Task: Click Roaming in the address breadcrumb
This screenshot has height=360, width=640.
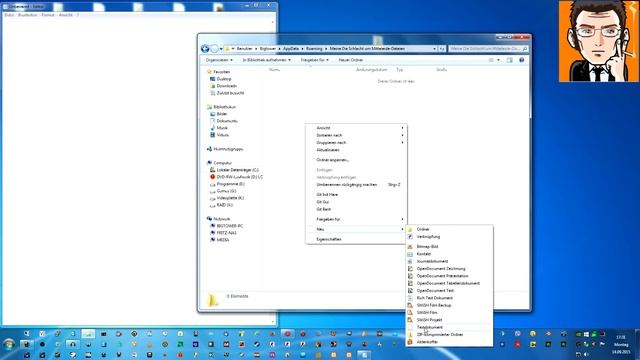Action: pos(314,49)
